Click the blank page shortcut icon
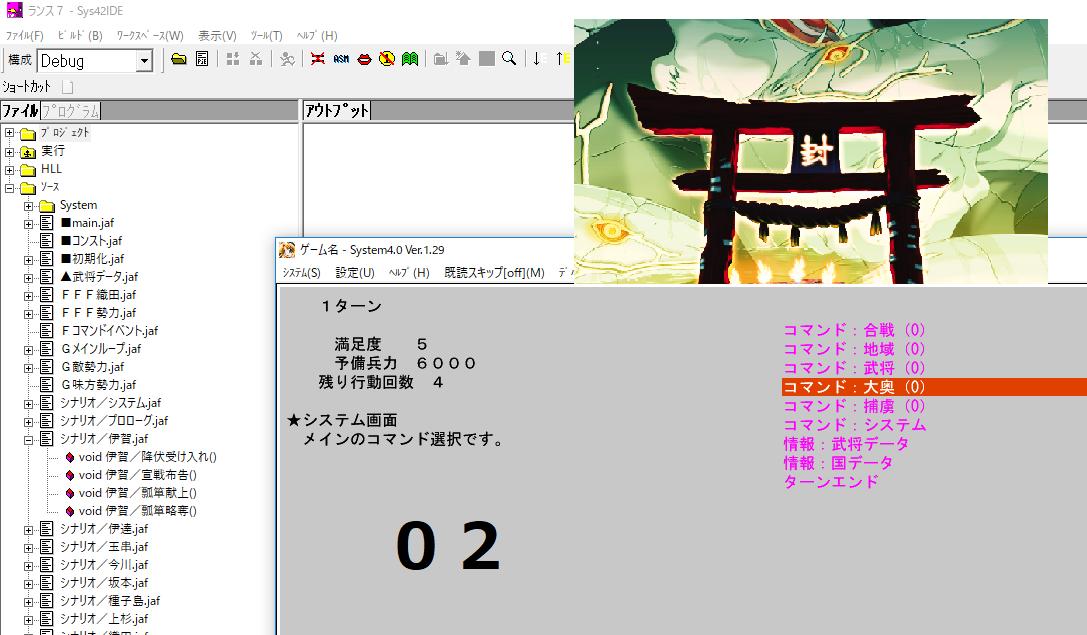The image size is (1087, 635). (67, 87)
